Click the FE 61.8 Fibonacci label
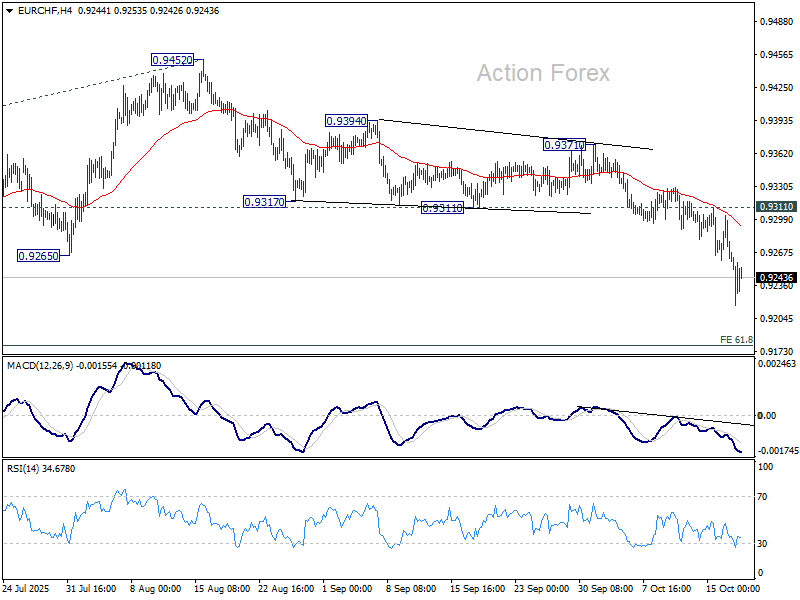This screenshot has width=800, height=600. pyautogui.click(x=736, y=340)
